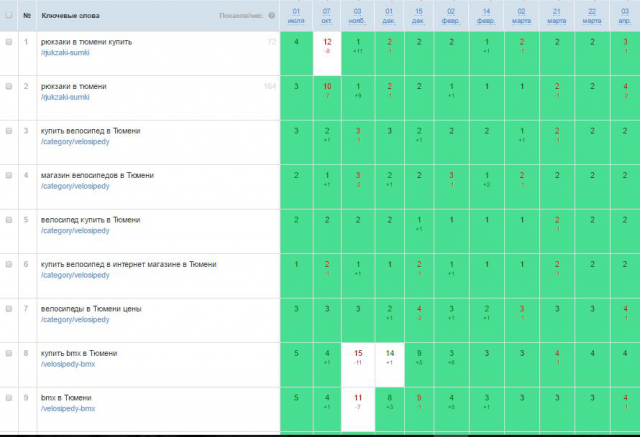Image resolution: width=640 pixels, height=437 pixels.
Task: Select keyword рюкзаки в тюмени купить
Action: click(86, 42)
